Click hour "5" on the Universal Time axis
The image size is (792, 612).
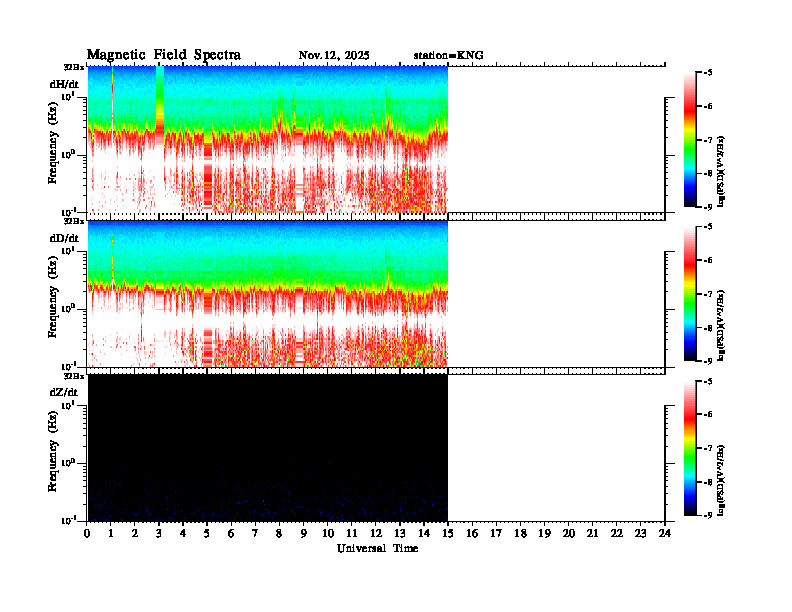click(x=207, y=534)
